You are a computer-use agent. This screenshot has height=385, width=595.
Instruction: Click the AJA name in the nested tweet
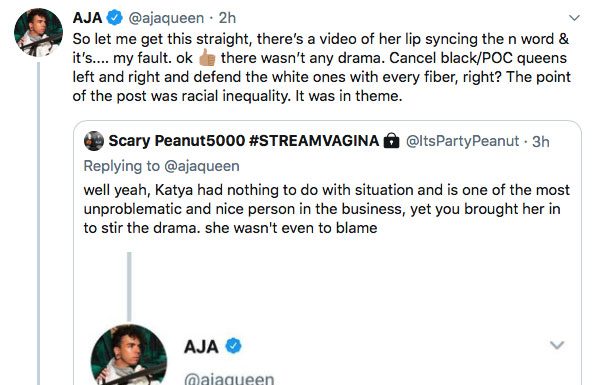(x=201, y=346)
